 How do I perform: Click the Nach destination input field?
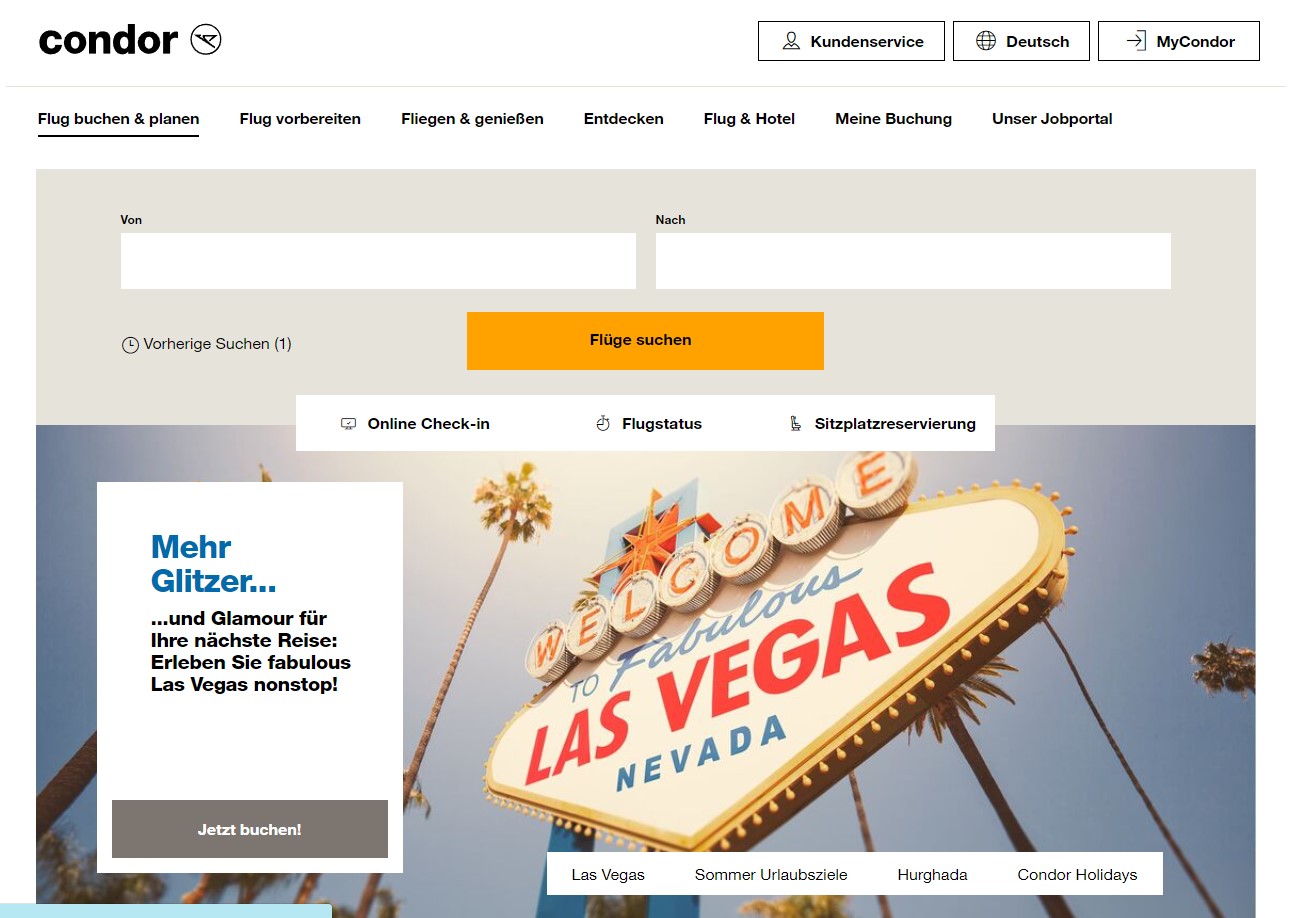tap(913, 261)
